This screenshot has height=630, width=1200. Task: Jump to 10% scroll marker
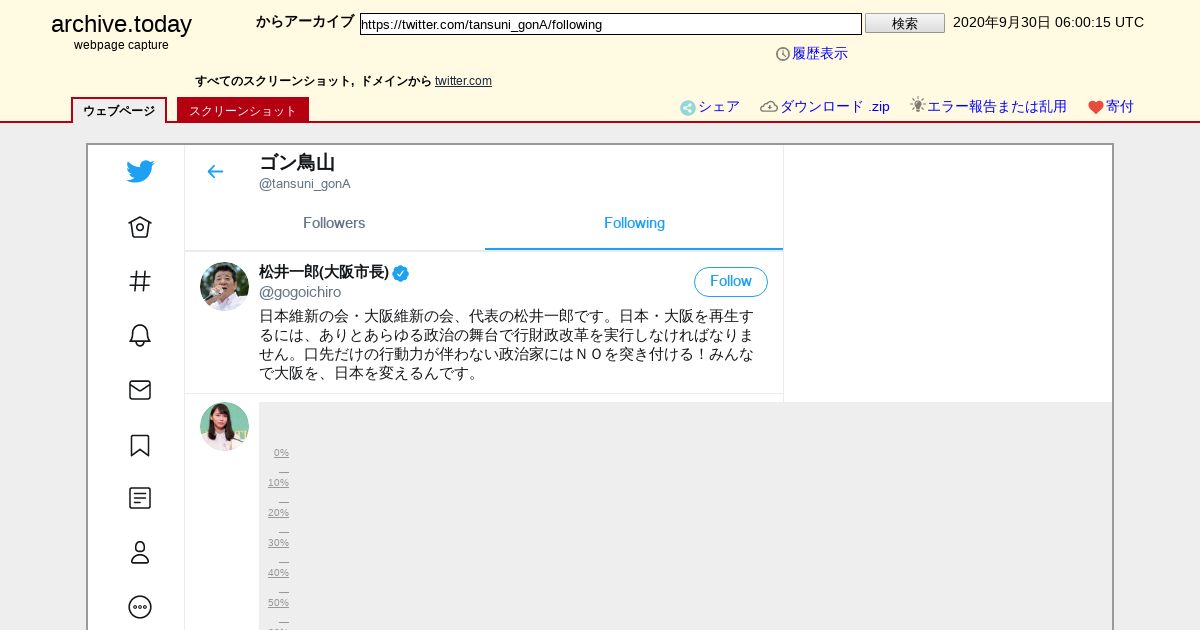tap(278, 483)
